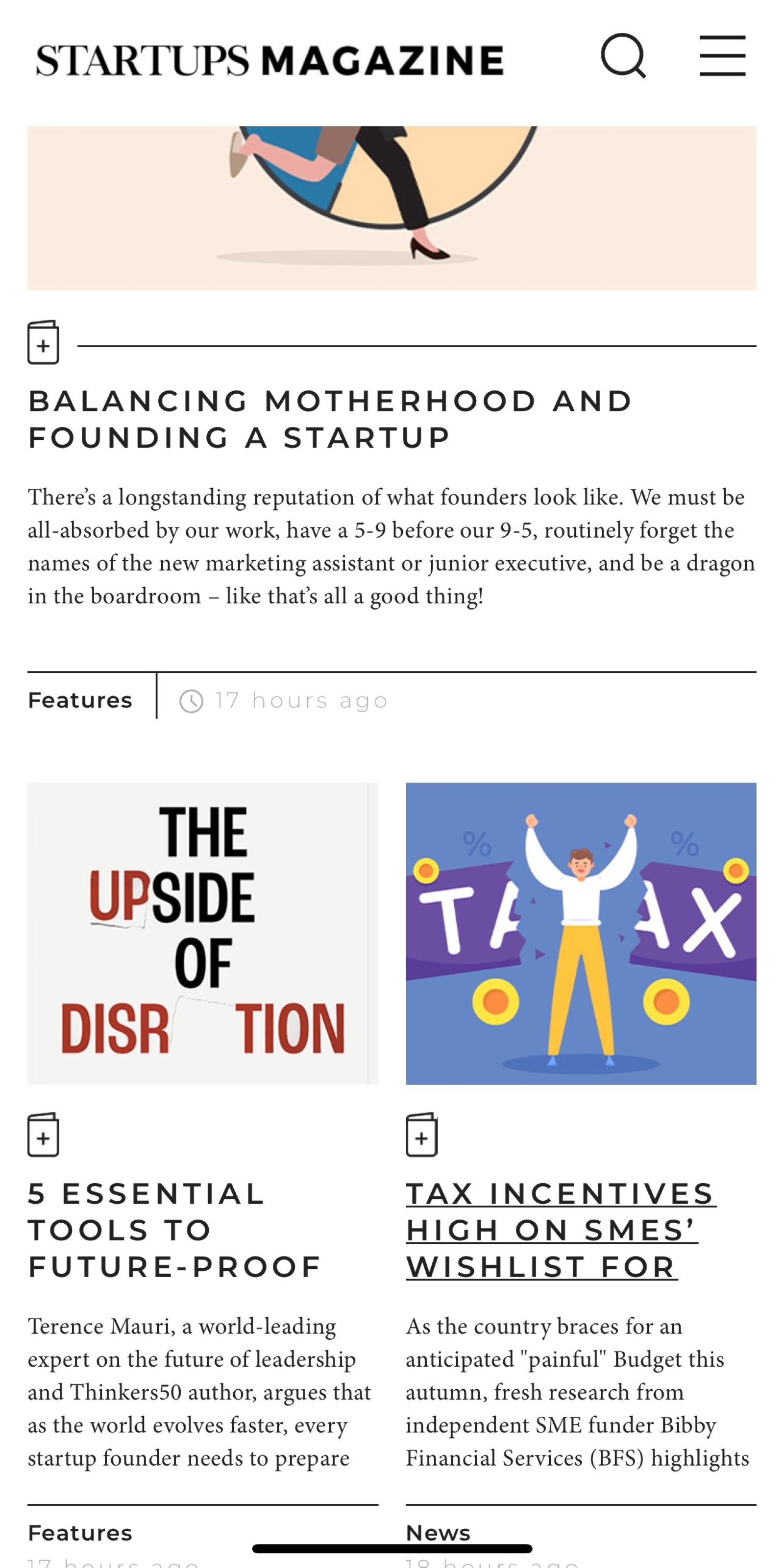This screenshot has height=1568, width=784.
Task: Open running woman illustration at top
Action: tap(392, 208)
